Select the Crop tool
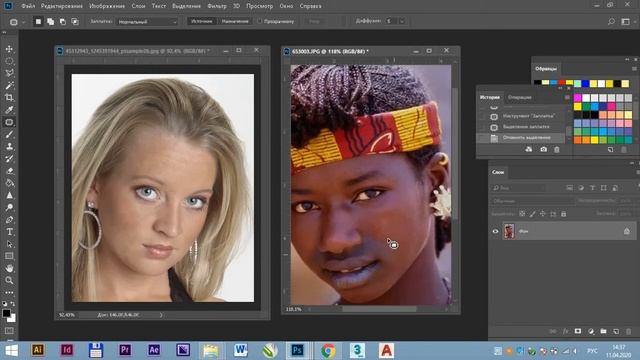 coord(9,98)
